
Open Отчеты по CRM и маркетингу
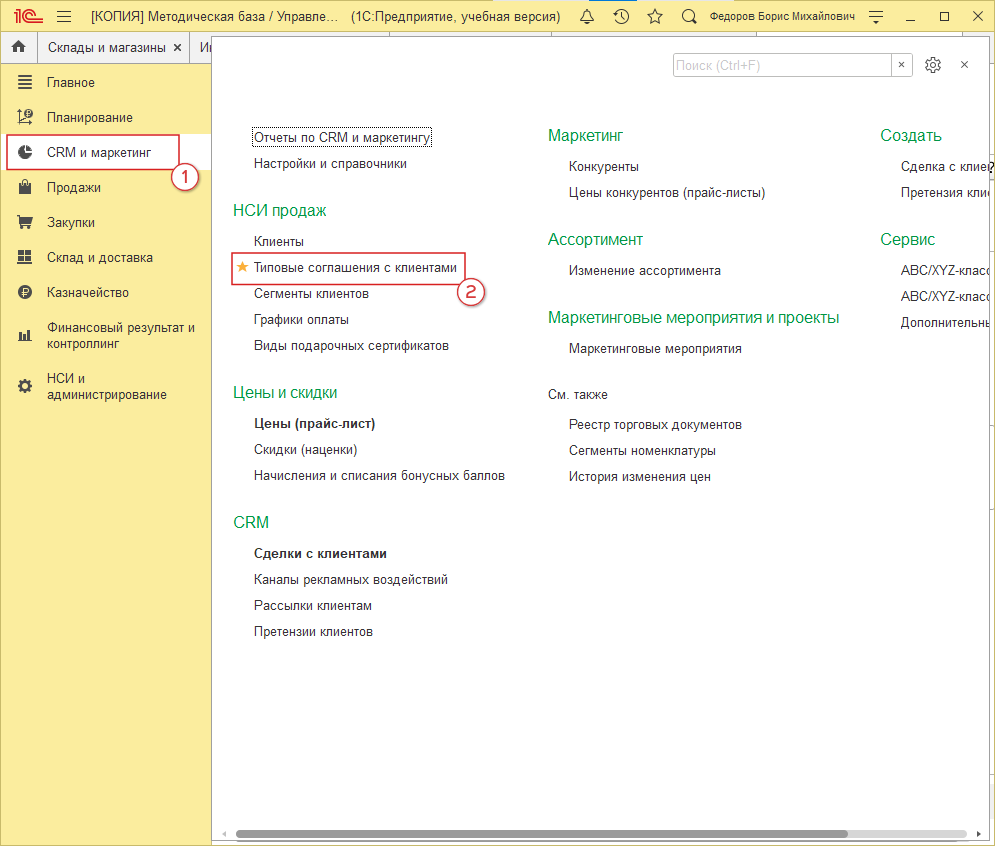tap(342, 138)
